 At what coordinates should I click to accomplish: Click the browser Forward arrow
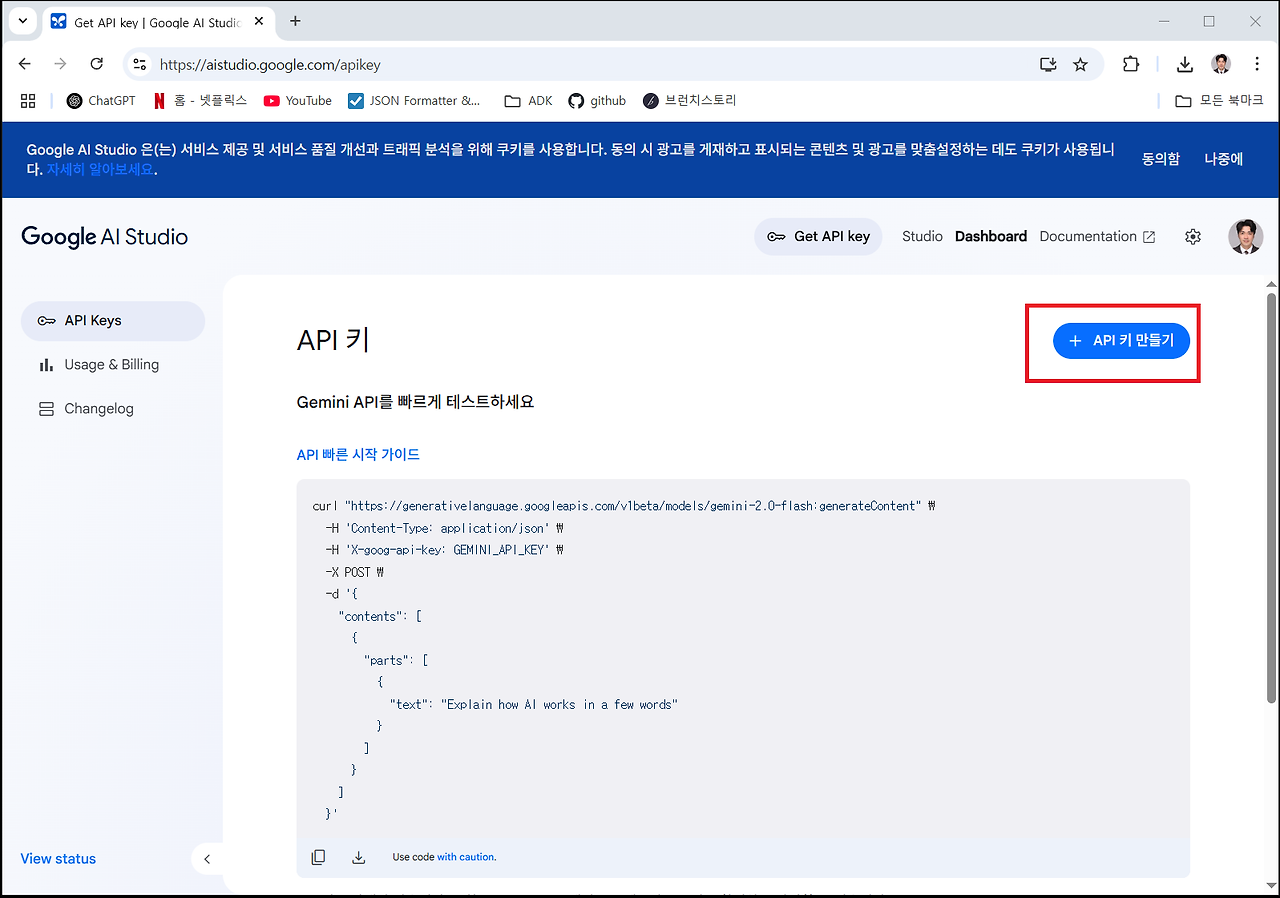click(x=61, y=64)
